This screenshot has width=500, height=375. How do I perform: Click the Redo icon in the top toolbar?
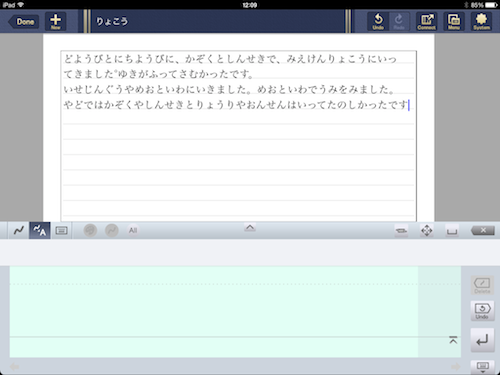coord(399,21)
